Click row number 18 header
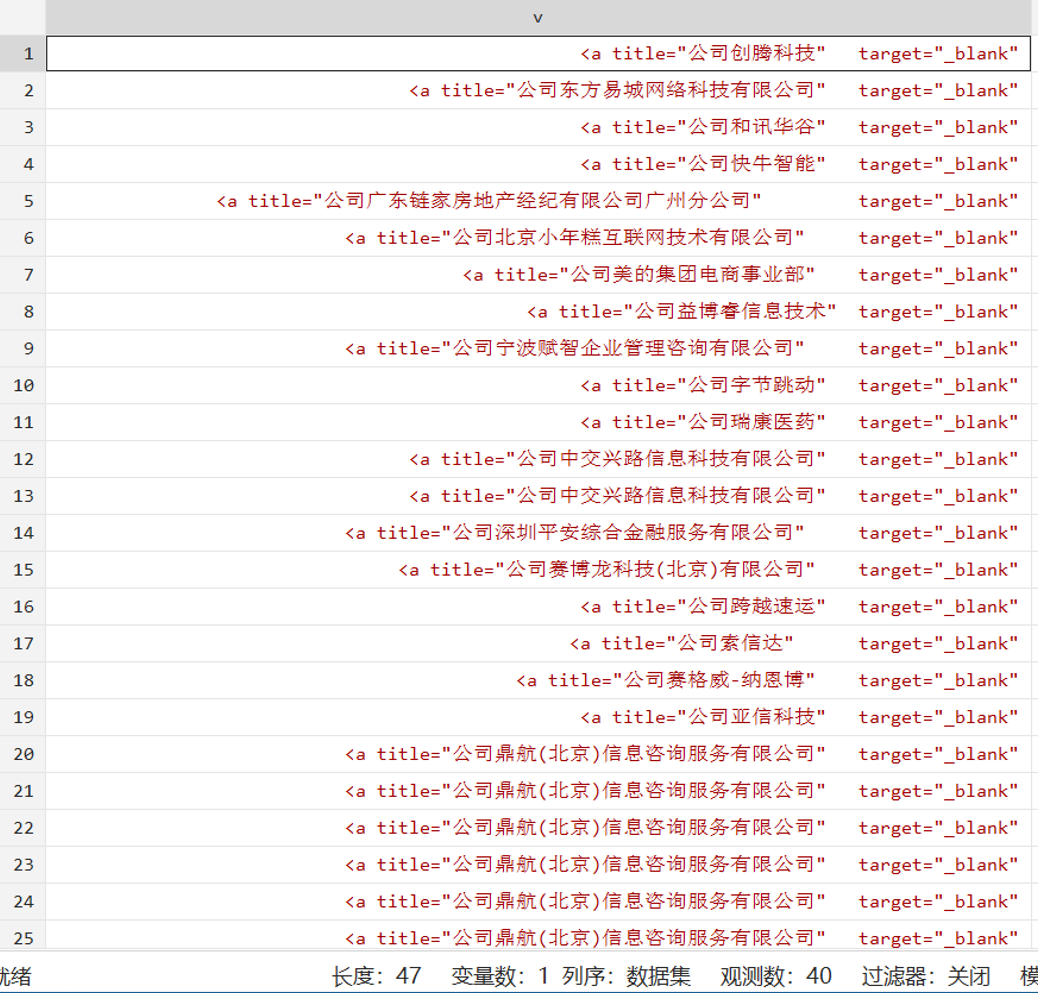1038x993 pixels. (23, 680)
